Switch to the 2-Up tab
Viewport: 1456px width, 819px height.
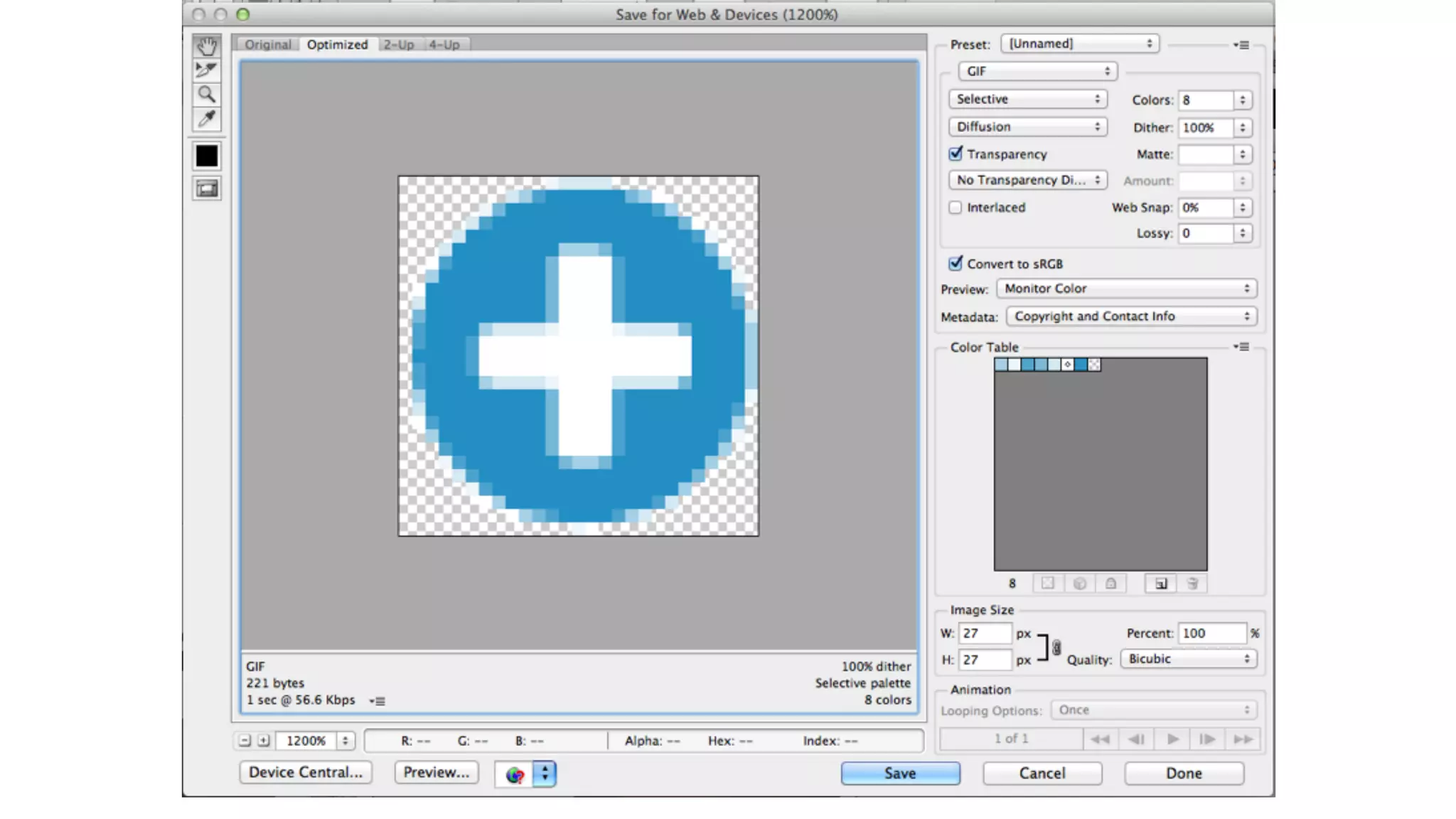pyautogui.click(x=398, y=45)
